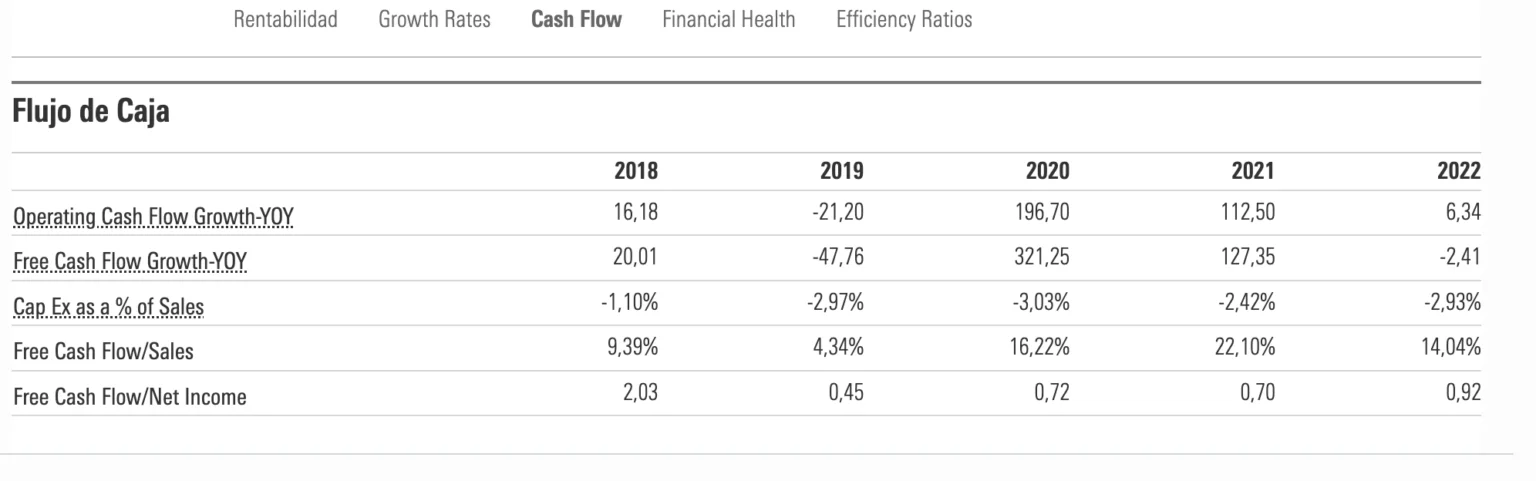This screenshot has width=1536, height=481.
Task: Click the 2022 column header
Action: 1459,171
